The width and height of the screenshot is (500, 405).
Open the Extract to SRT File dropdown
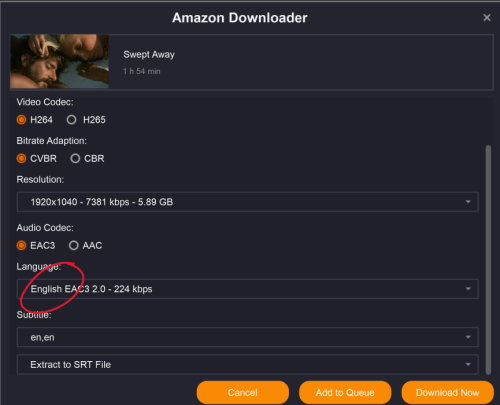pyautogui.click(x=248, y=365)
